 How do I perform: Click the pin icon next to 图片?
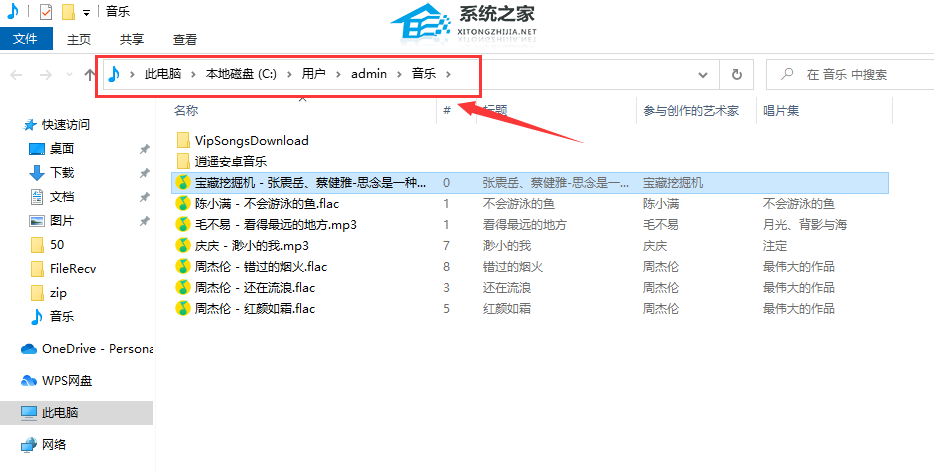(144, 221)
